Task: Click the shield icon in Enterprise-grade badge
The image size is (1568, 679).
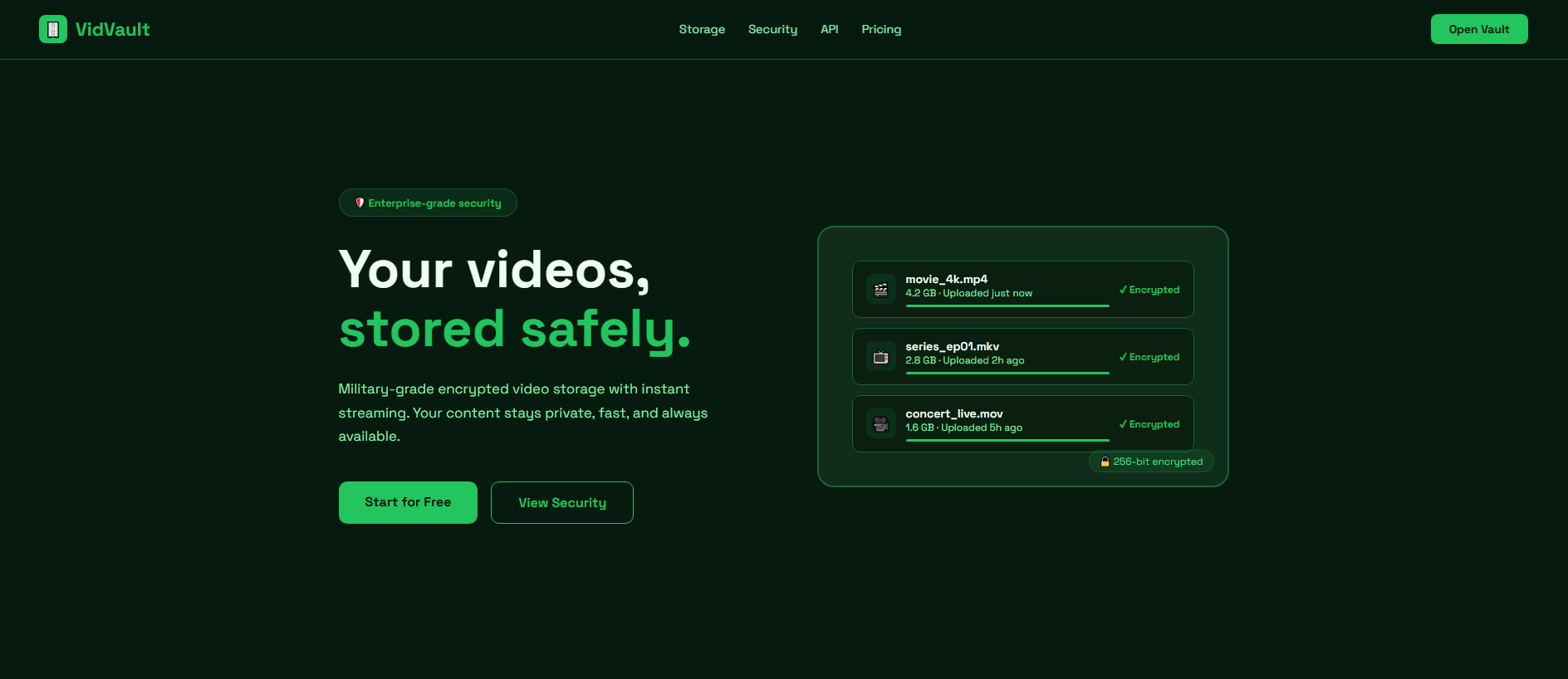Action: pos(360,203)
